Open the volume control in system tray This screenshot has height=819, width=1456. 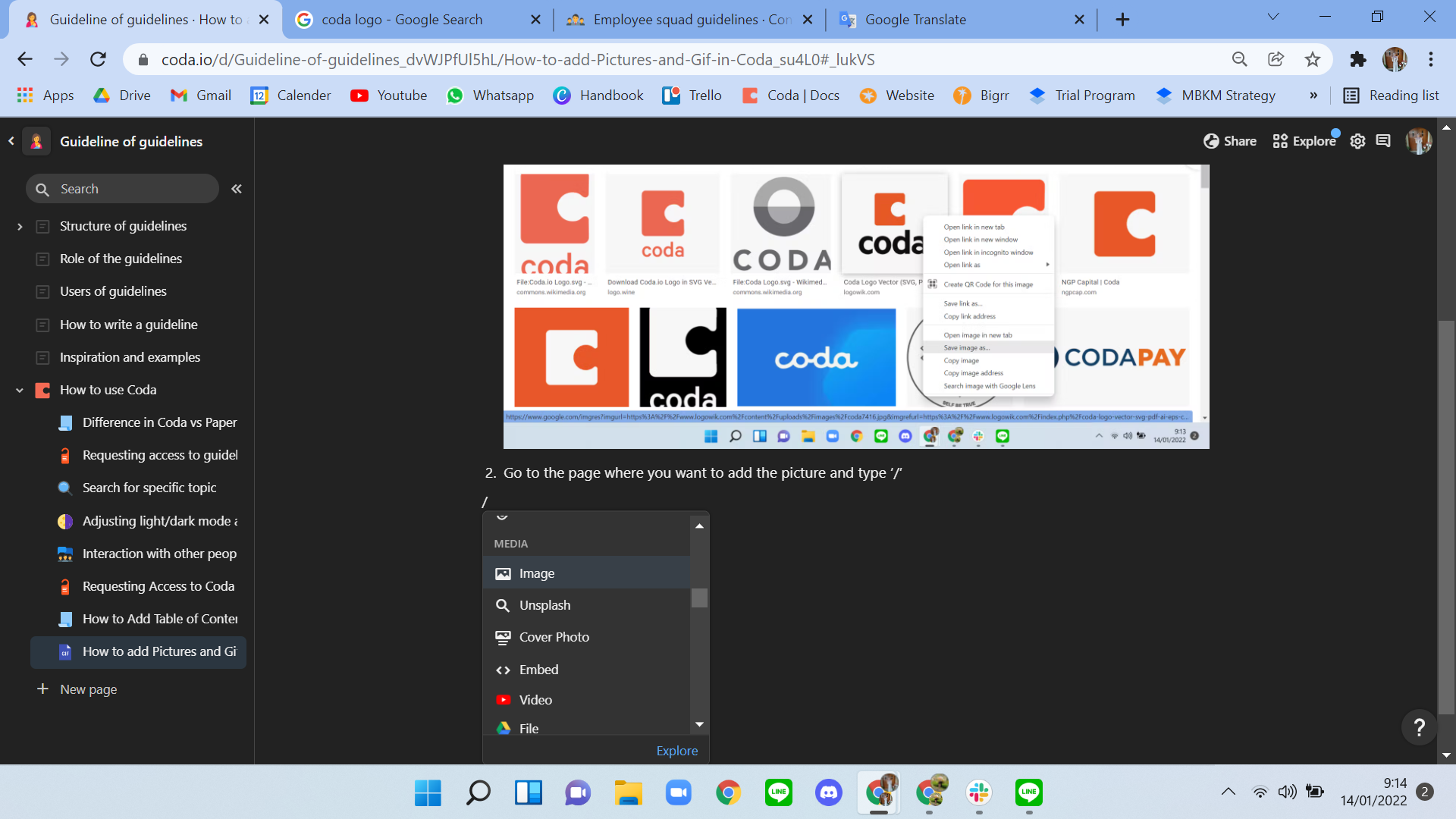coord(1287,792)
